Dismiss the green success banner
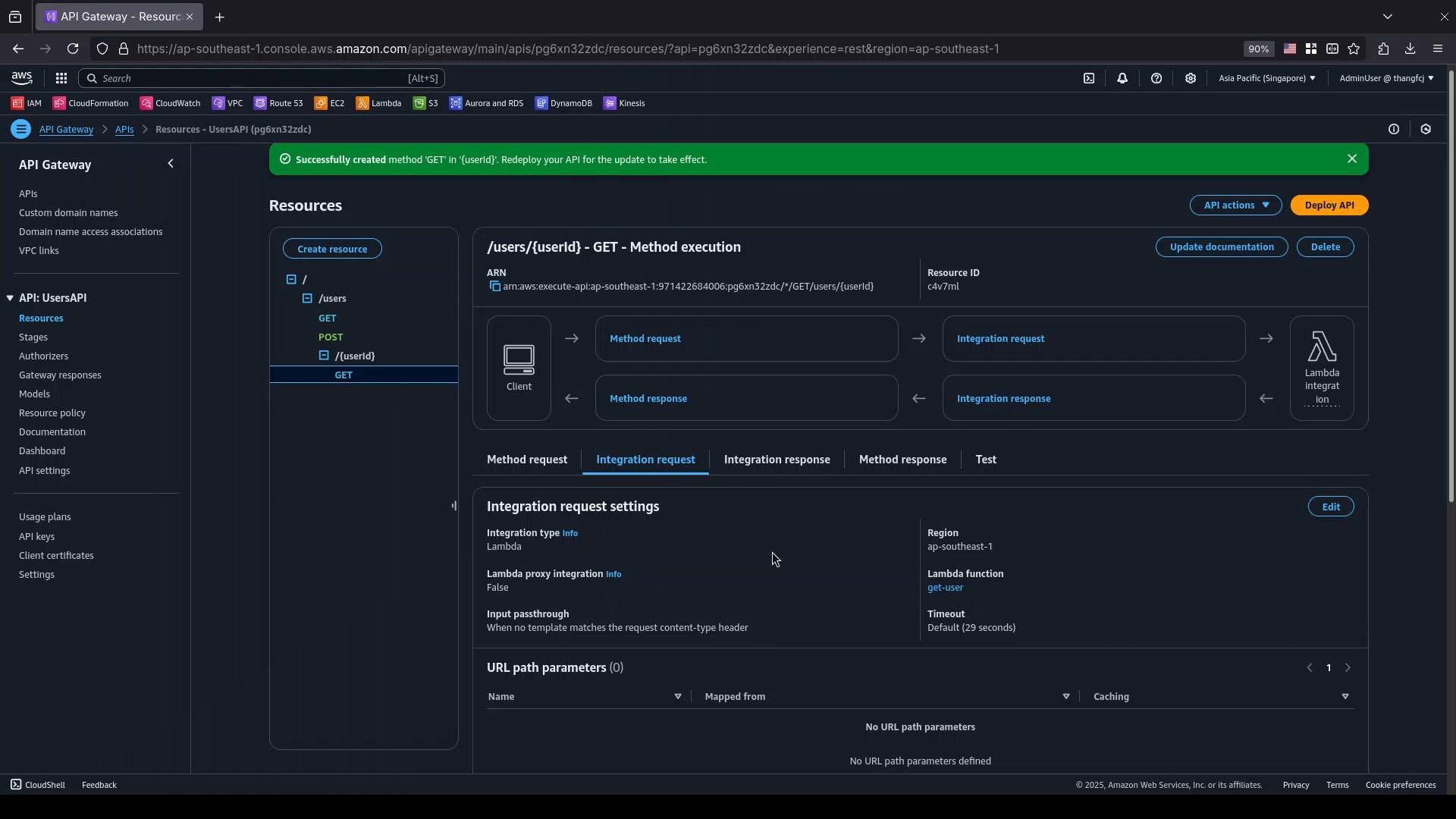Image resolution: width=1456 pixels, height=819 pixels. click(1352, 158)
